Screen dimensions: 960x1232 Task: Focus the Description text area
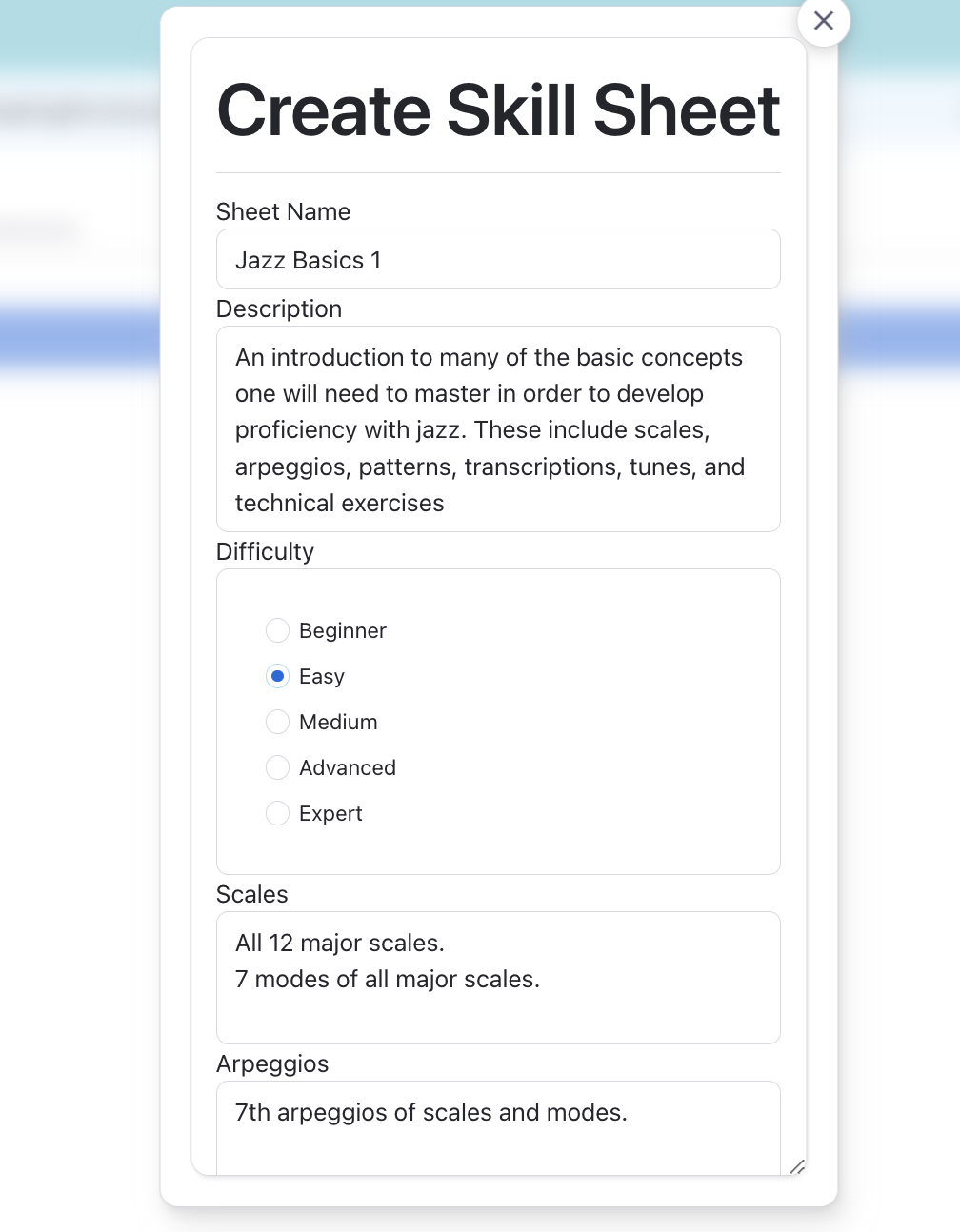(498, 429)
